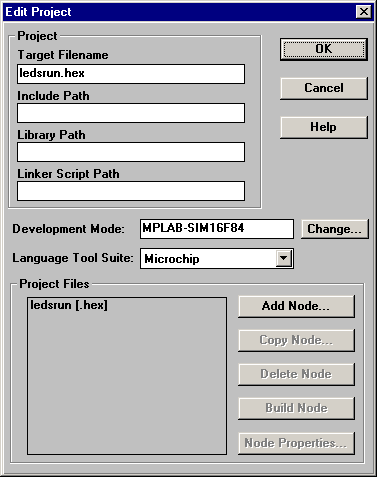This screenshot has height=477, width=377.
Task: Click the Microchip combo box text
Action: tap(172, 259)
